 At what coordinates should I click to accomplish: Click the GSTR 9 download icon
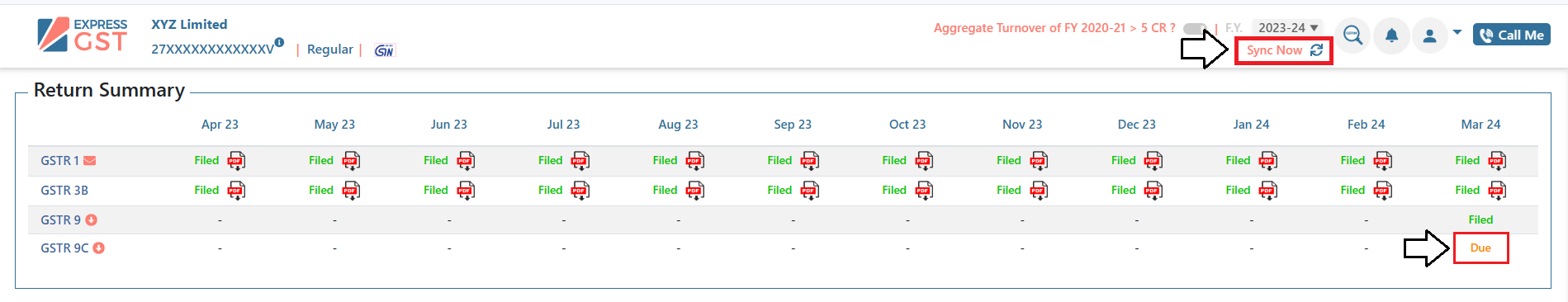[x=92, y=220]
